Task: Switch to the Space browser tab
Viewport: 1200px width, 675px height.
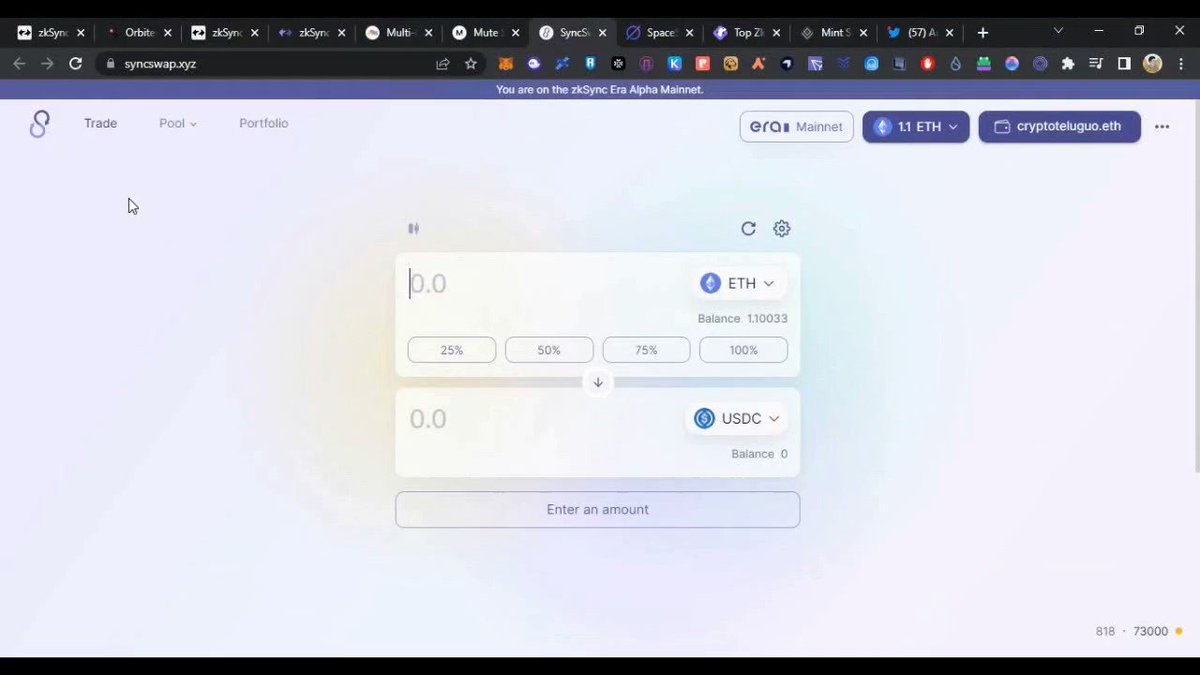Action: [658, 32]
